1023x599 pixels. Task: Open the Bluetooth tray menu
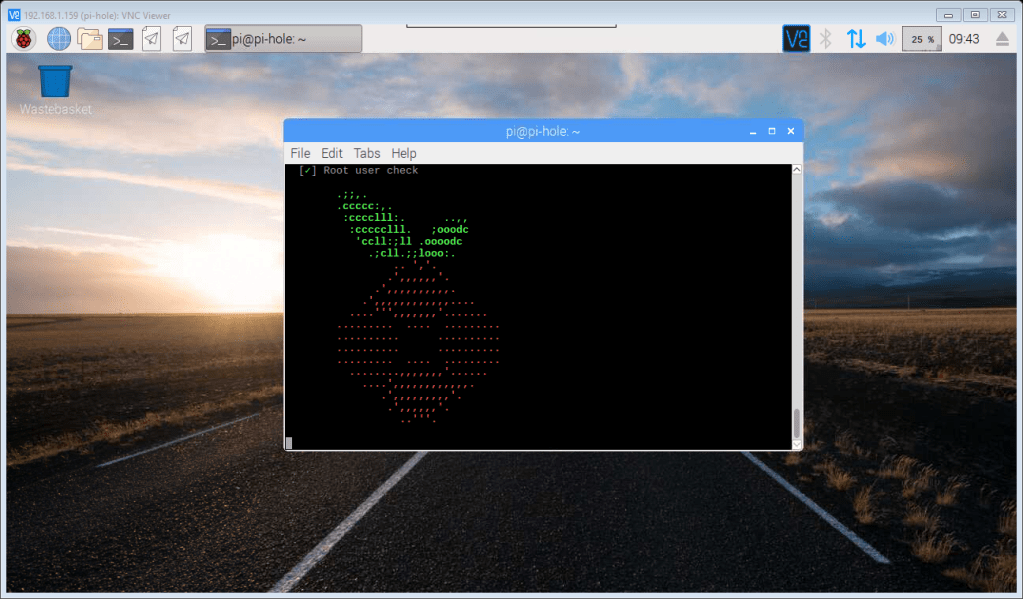click(x=826, y=39)
